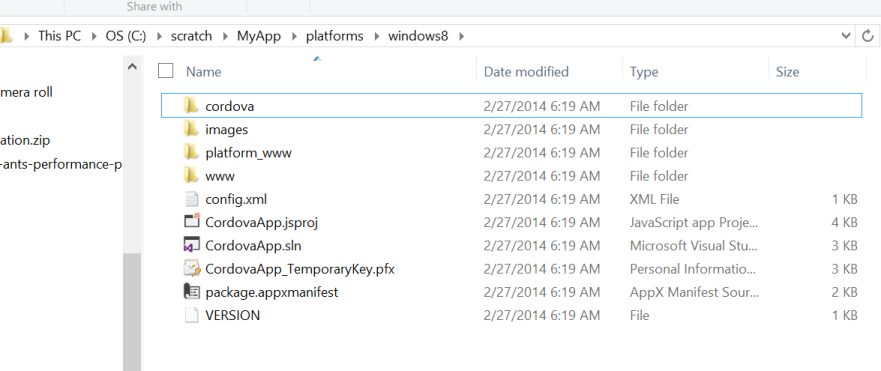Select the VERSION file name

click(233, 315)
